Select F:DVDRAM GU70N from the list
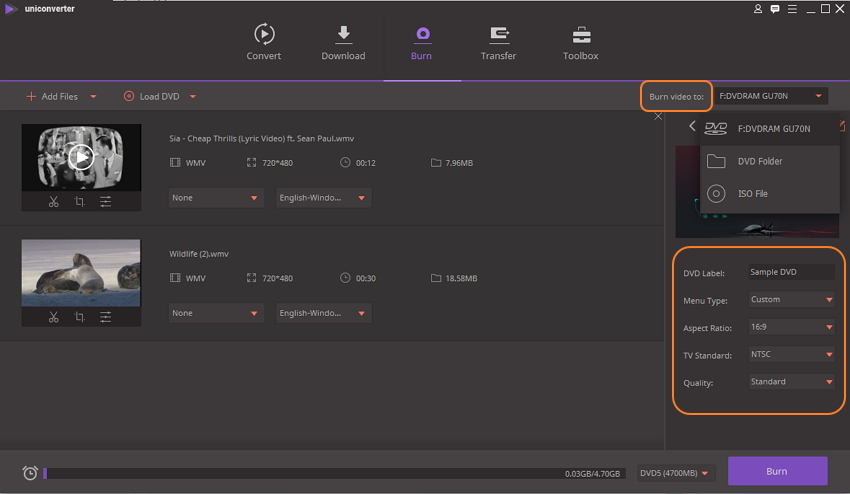 point(770,129)
